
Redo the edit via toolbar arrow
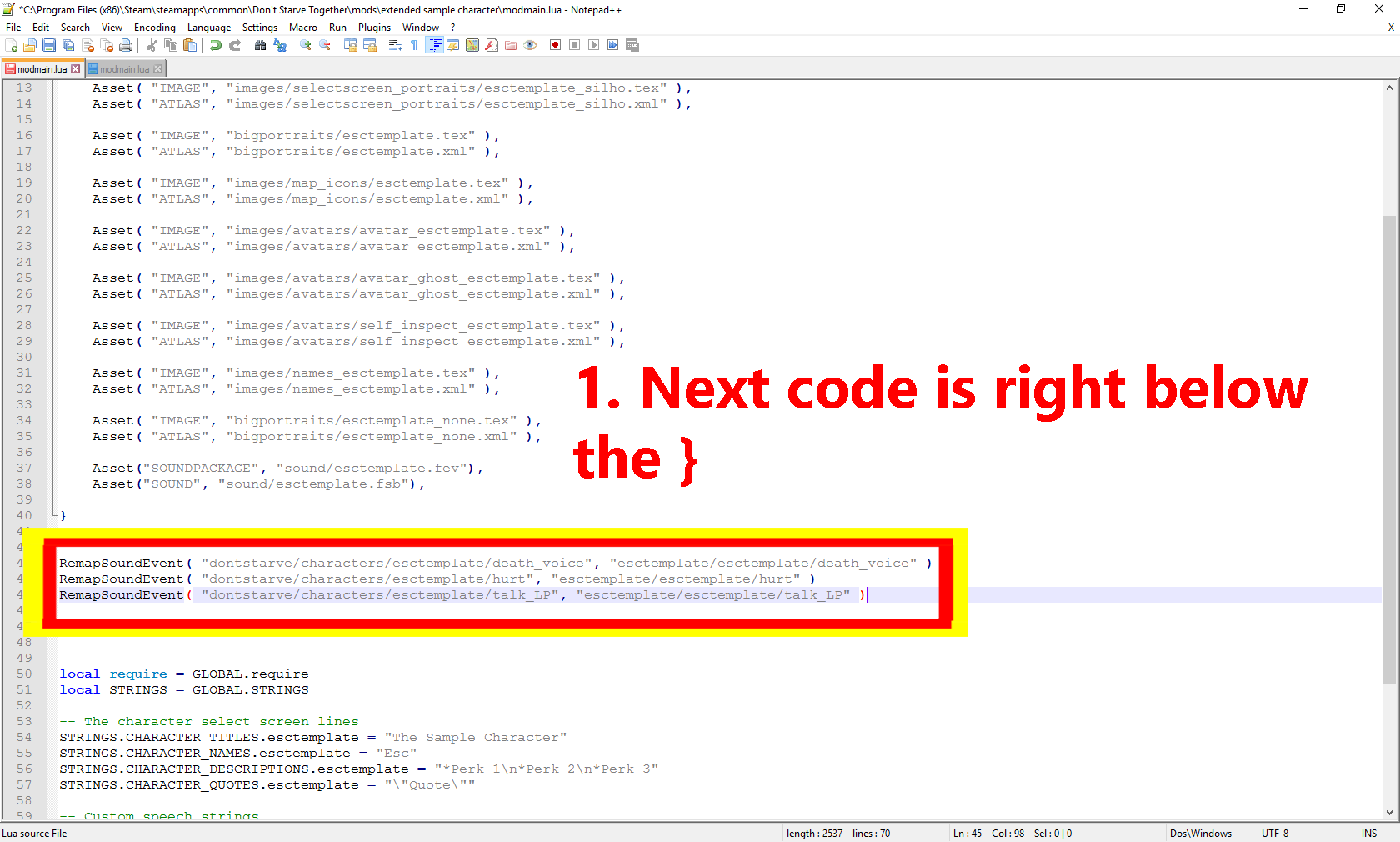pos(235,45)
